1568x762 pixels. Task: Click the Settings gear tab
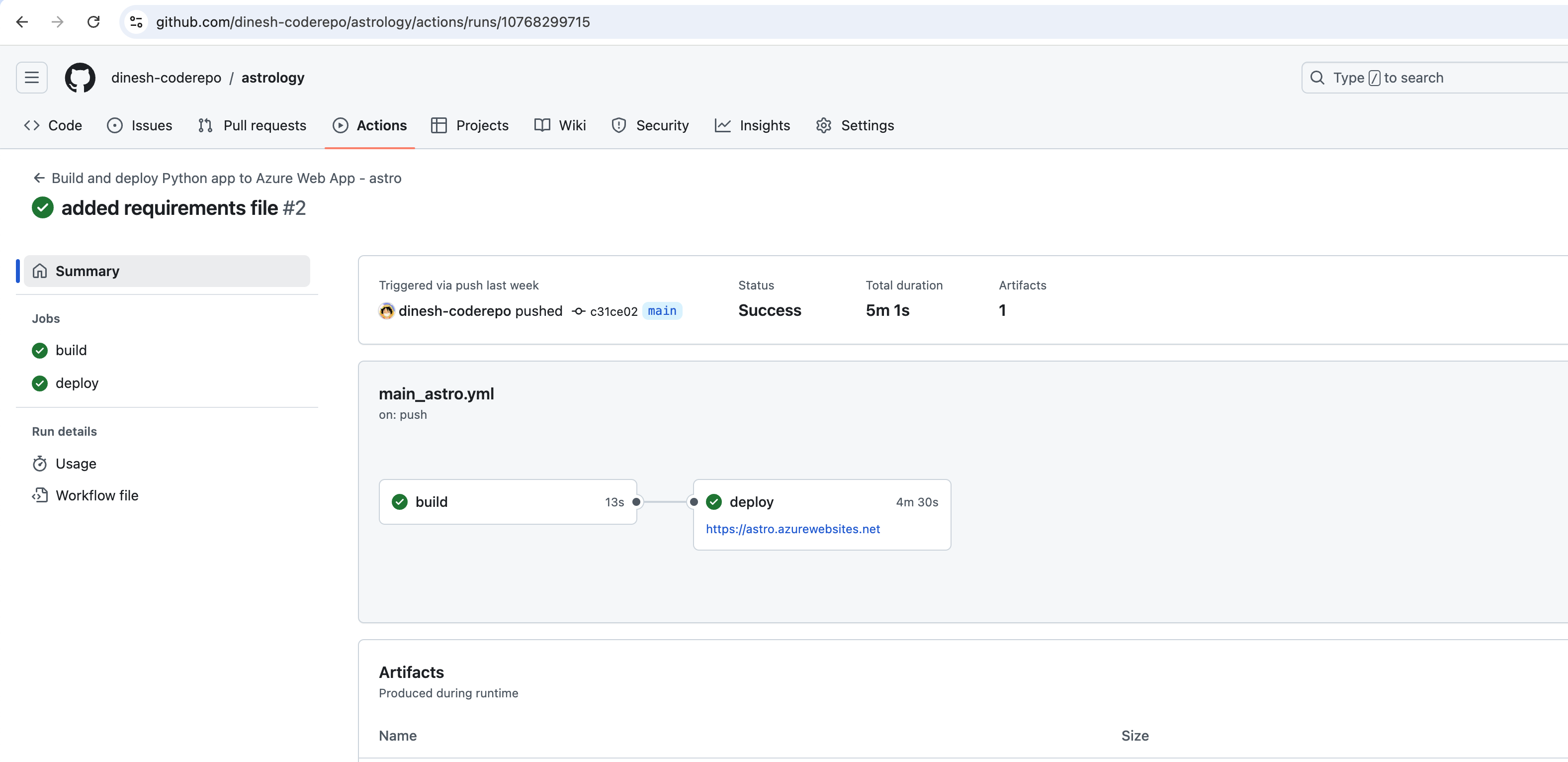[x=855, y=125]
